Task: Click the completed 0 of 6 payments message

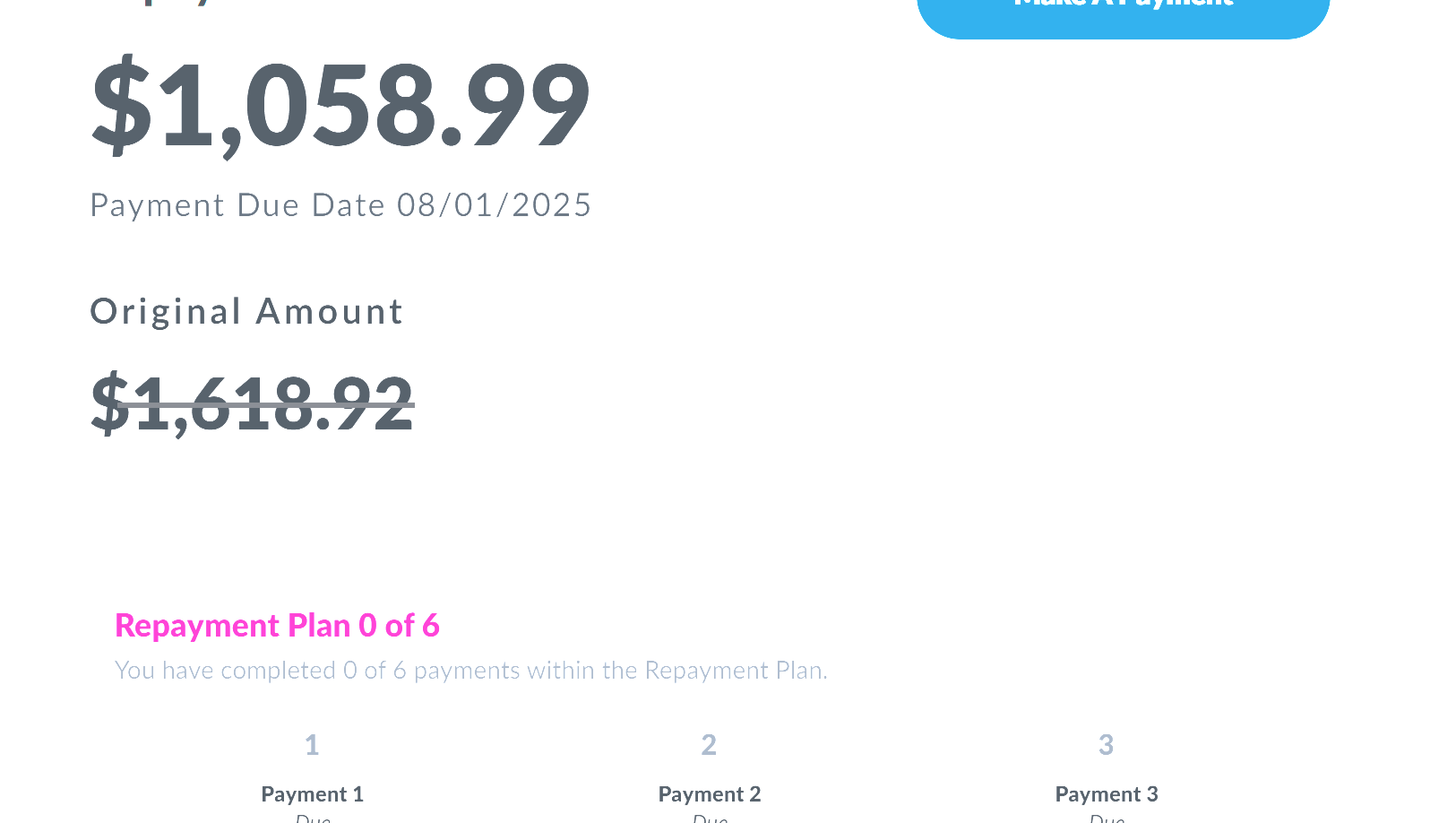Action: pos(470,671)
